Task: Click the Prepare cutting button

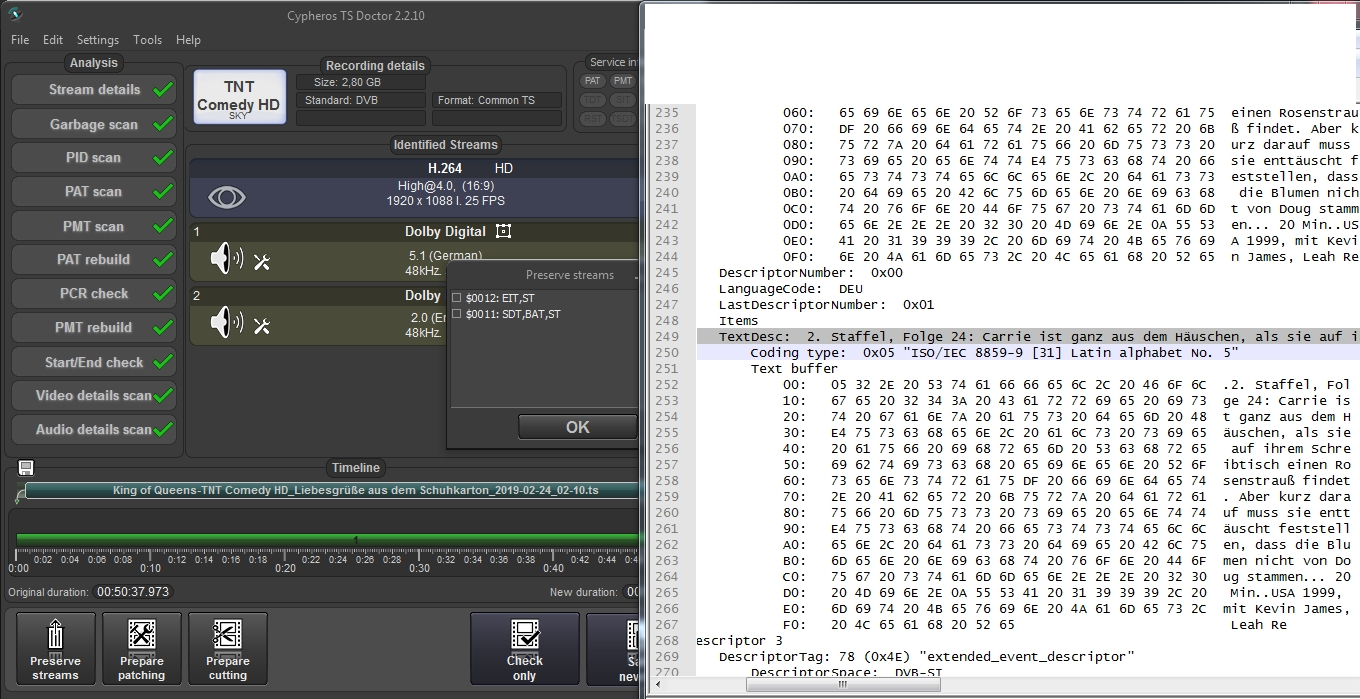Action: pos(227,648)
